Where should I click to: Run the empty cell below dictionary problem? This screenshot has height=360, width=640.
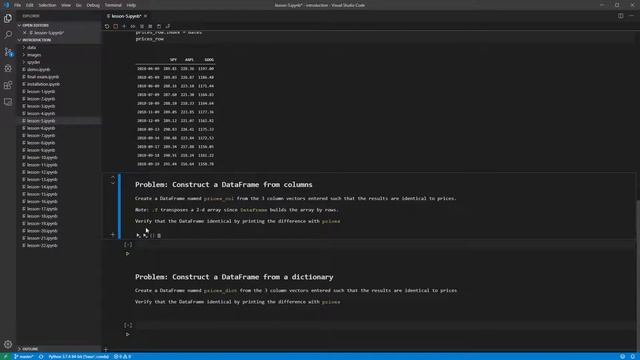127,334
